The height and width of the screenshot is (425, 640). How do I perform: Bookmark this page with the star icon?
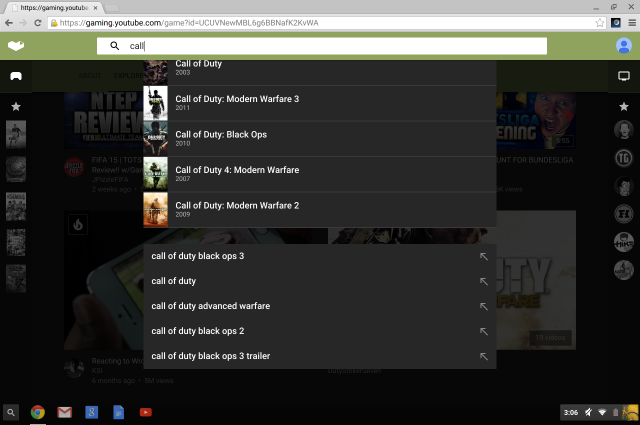click(x=600, y=22)
